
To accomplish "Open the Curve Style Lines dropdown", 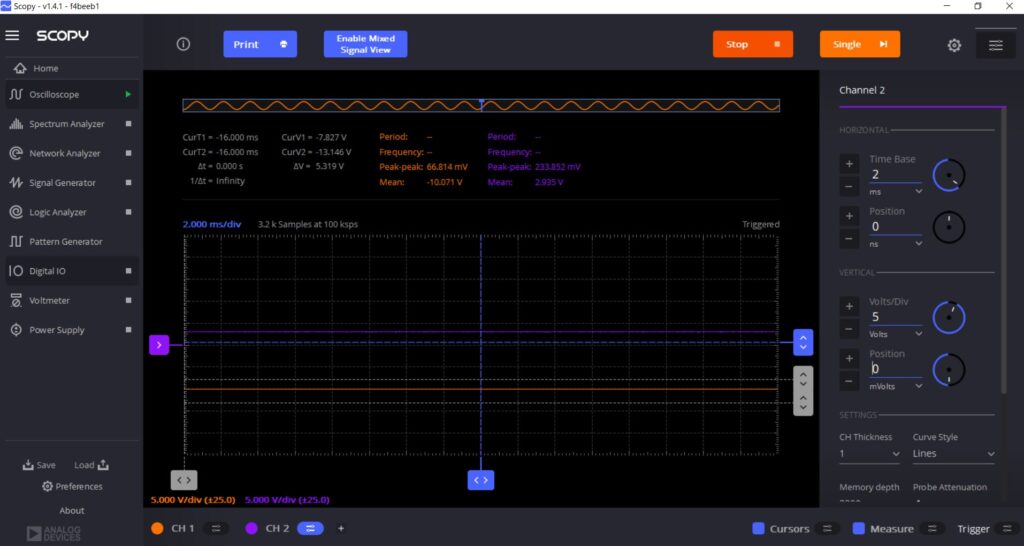I will [x=954, y=454].
